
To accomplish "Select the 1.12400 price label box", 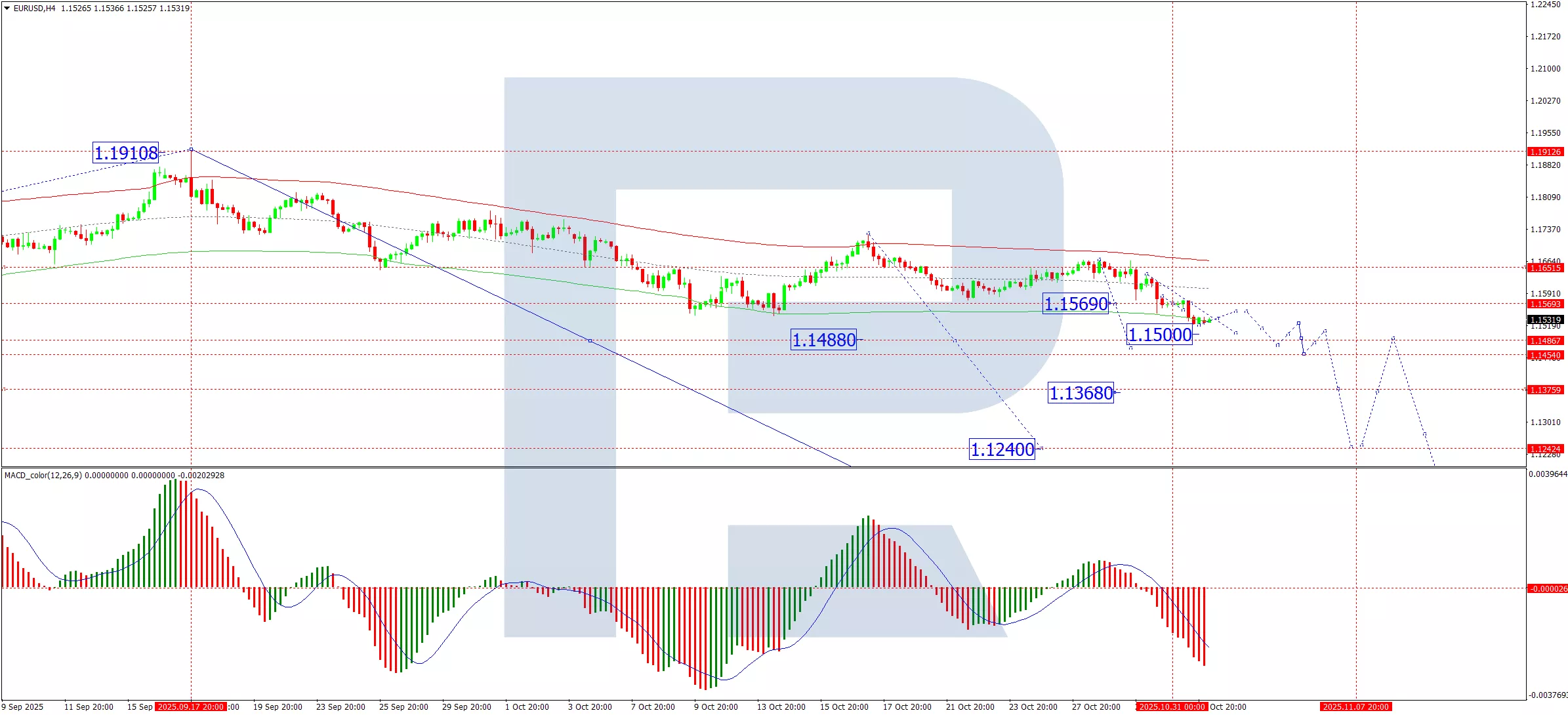I will click(1002, 449).
